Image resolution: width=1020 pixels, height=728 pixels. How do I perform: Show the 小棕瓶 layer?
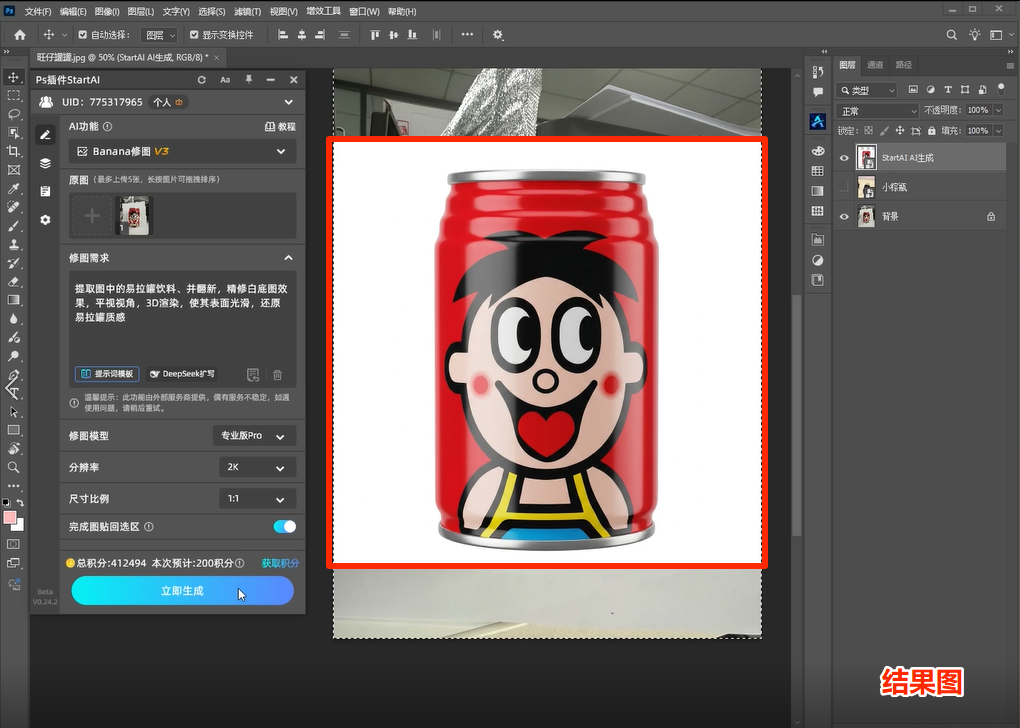[x=844, y=187]
